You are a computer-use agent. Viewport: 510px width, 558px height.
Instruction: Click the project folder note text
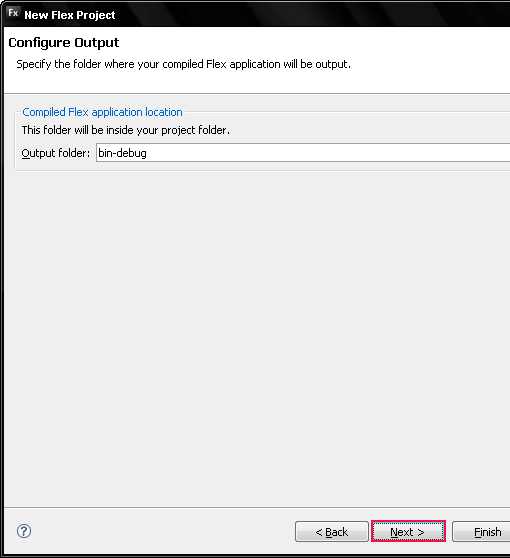126,130
